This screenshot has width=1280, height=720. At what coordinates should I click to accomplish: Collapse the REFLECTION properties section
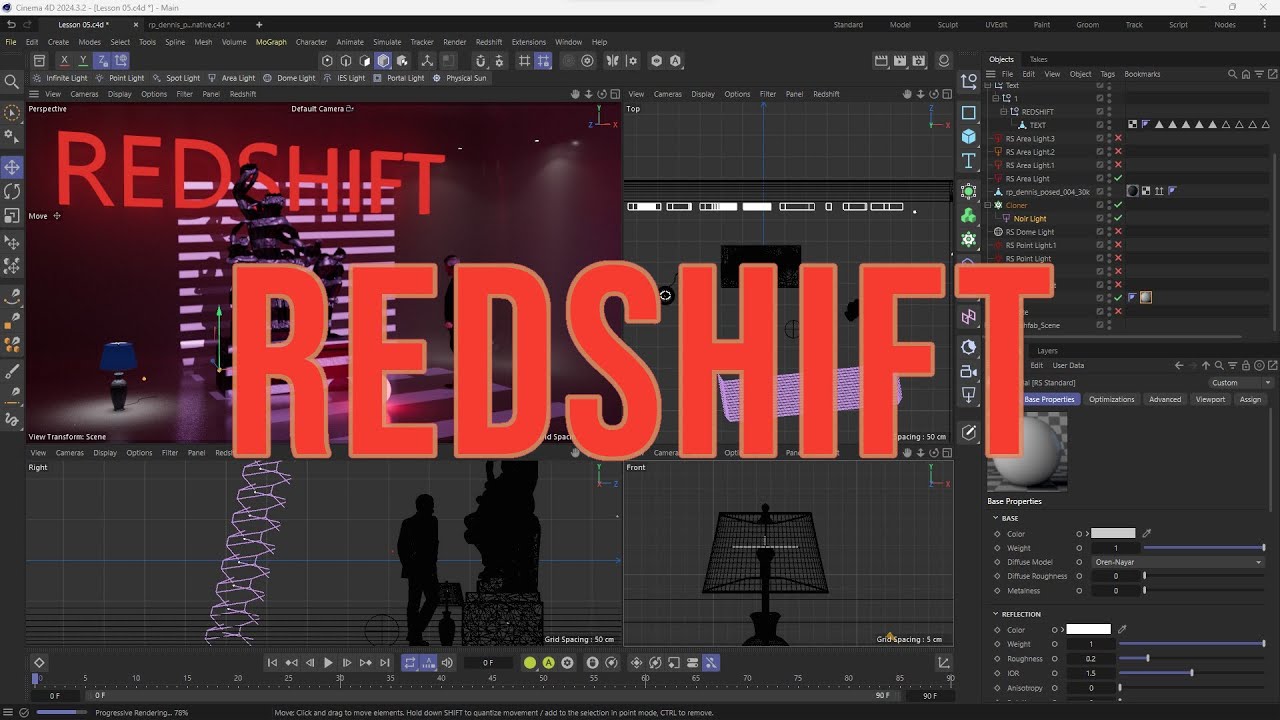996,614
